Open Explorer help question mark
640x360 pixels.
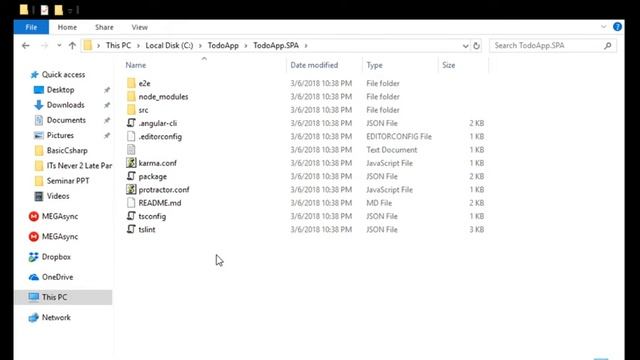(x=617, y=27)
